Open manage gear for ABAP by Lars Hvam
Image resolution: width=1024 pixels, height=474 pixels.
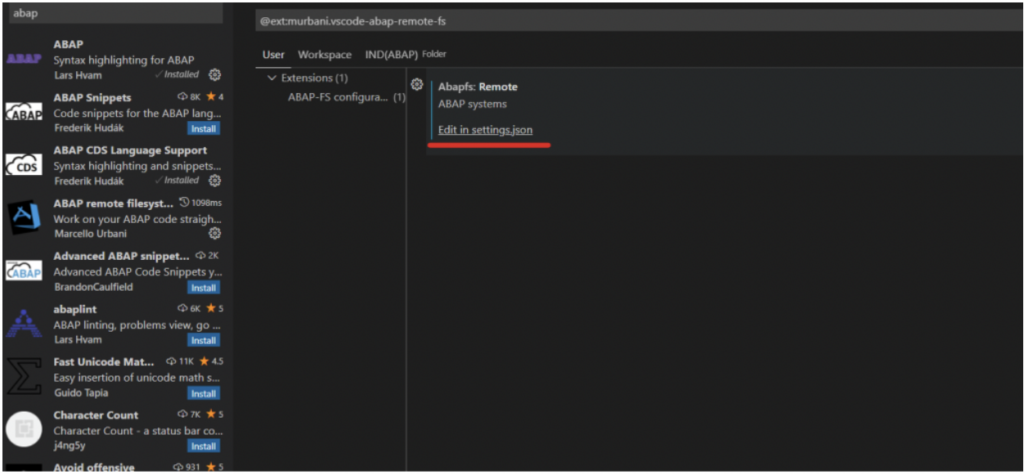point(215,75)
